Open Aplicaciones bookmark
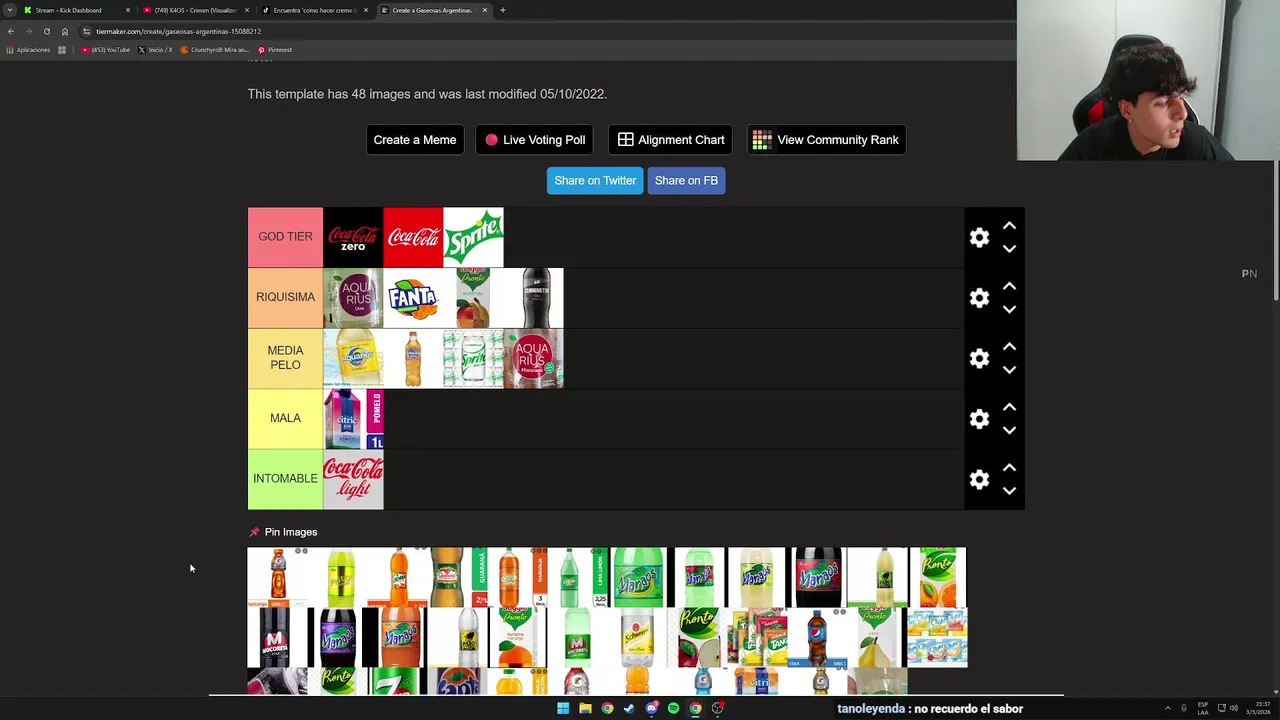The height and width of the screenshot is (720, 1280). [x=28, y=50]
